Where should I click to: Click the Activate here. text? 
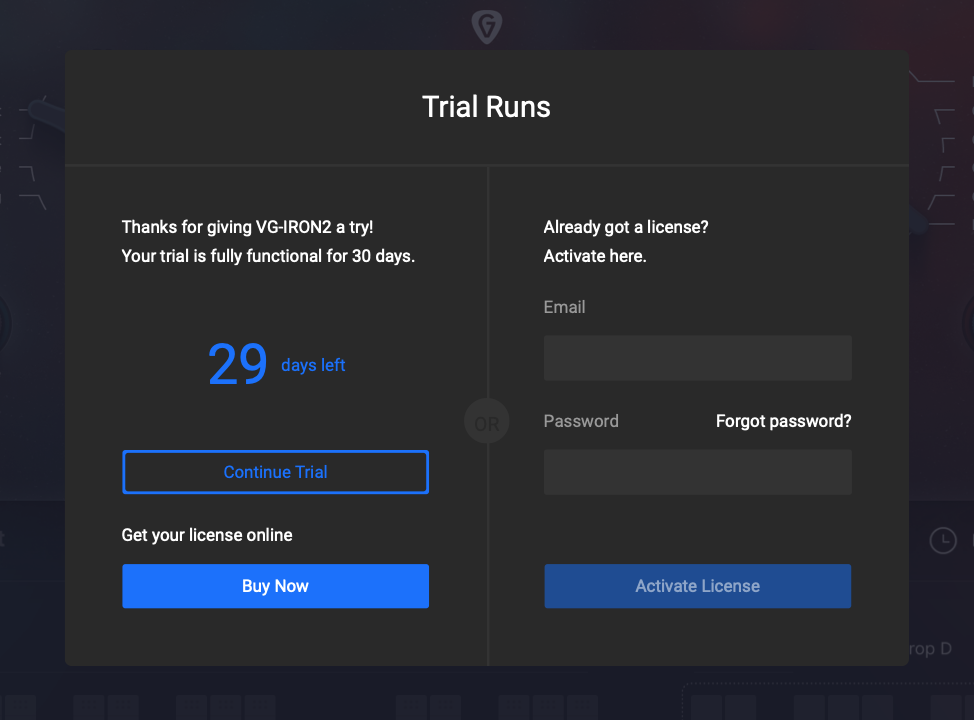coord(595,256)
